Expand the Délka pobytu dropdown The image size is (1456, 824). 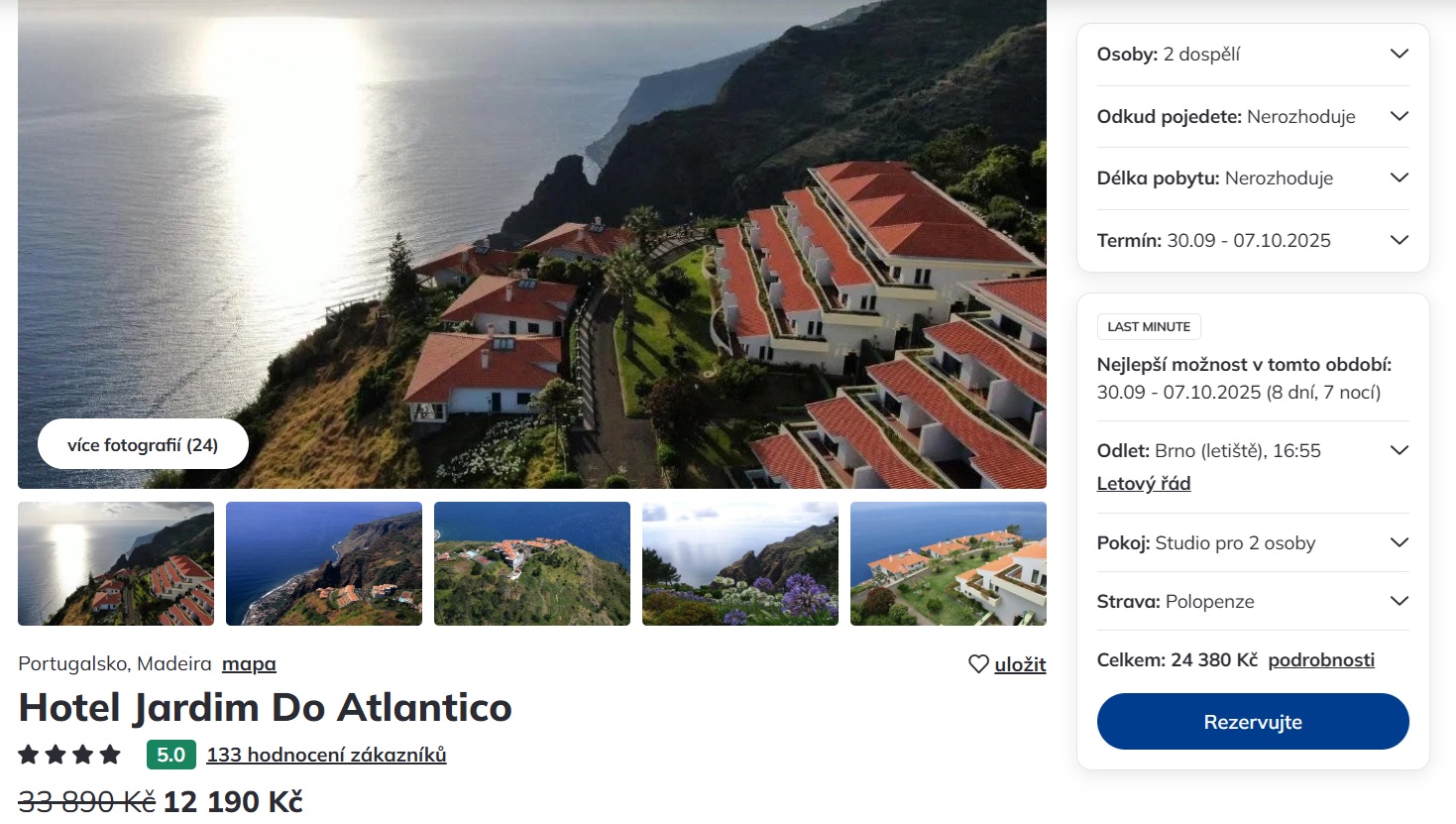tap(1399, 178)
